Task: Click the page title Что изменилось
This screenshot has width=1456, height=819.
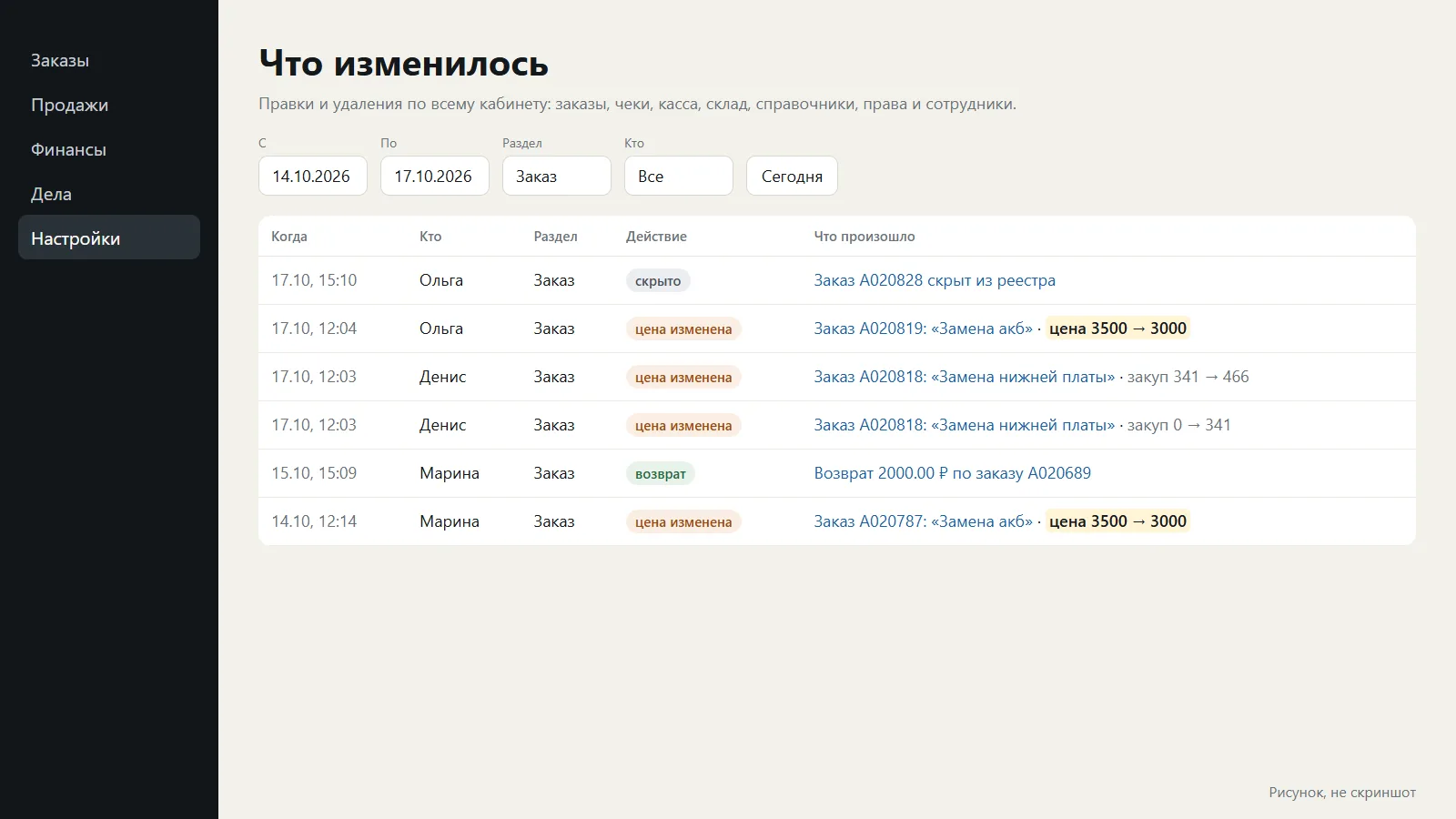Action: (x=403, y=63)
